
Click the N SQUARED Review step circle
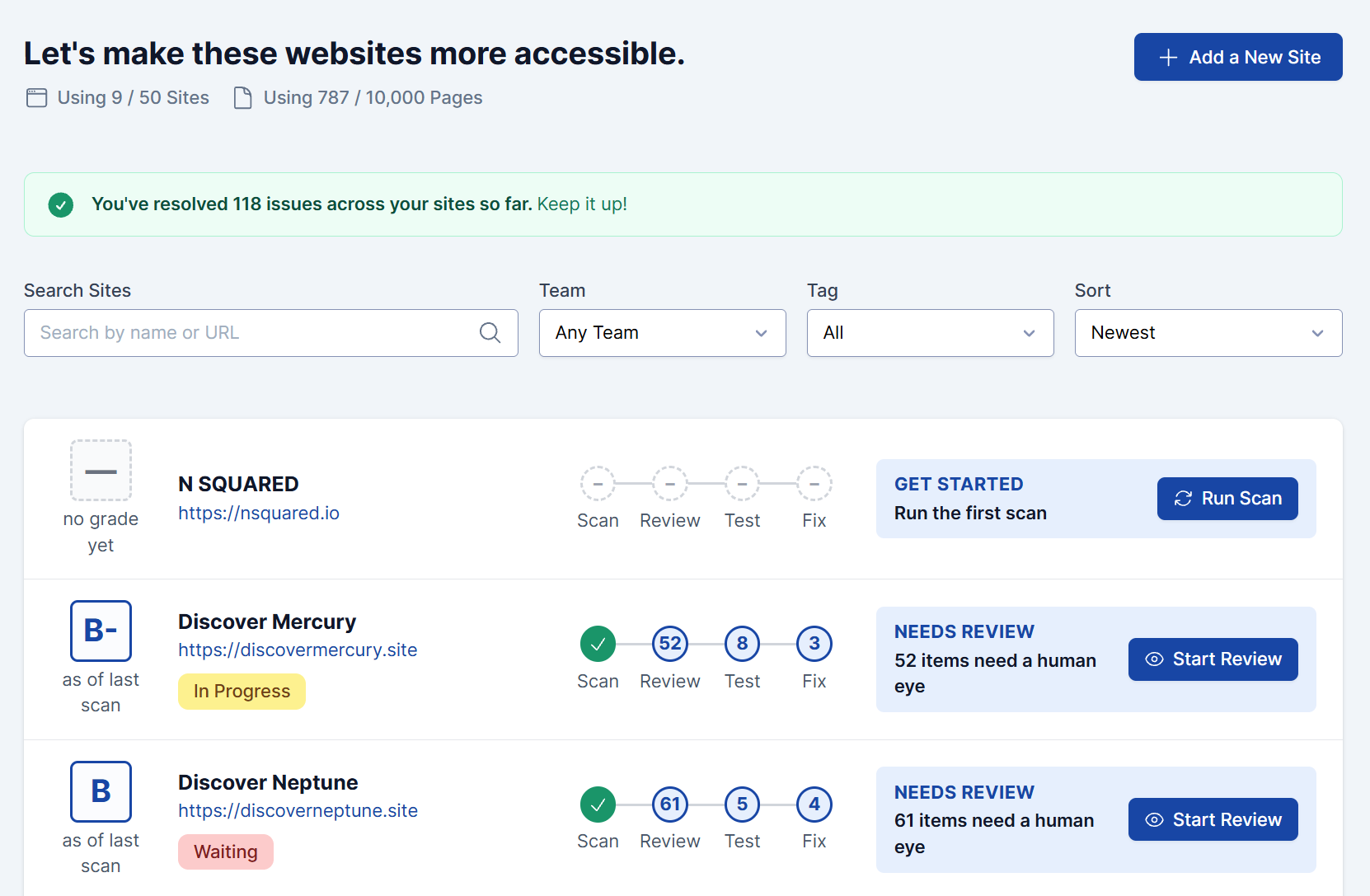click(x=670, y=484)
